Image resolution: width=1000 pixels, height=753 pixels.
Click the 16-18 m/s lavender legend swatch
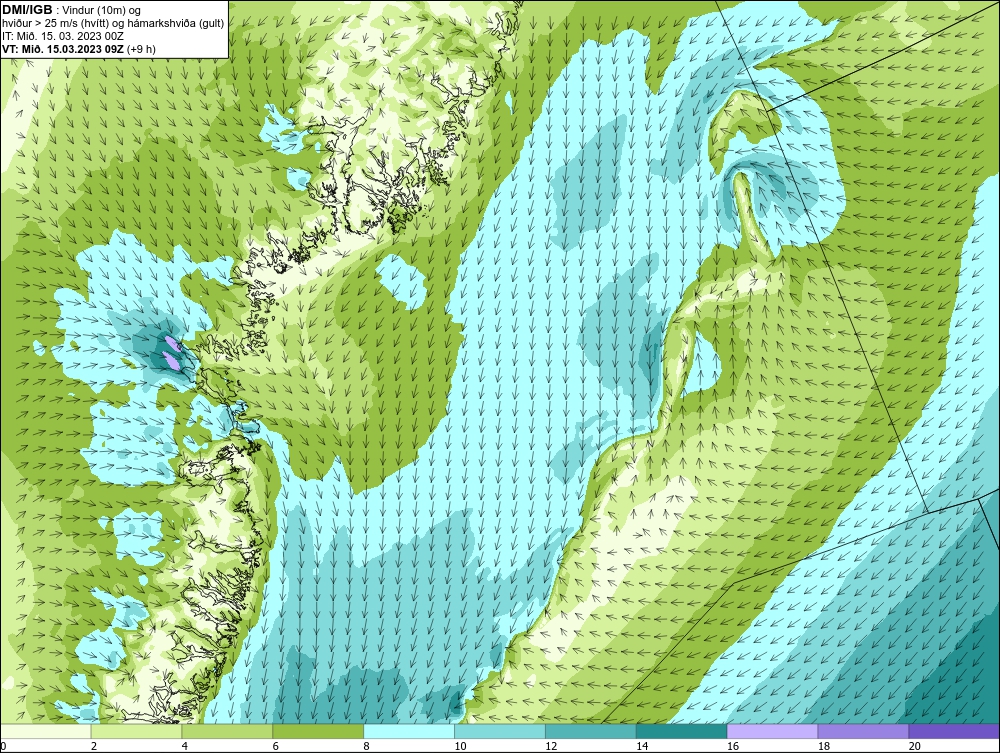[x=772, y=731]
